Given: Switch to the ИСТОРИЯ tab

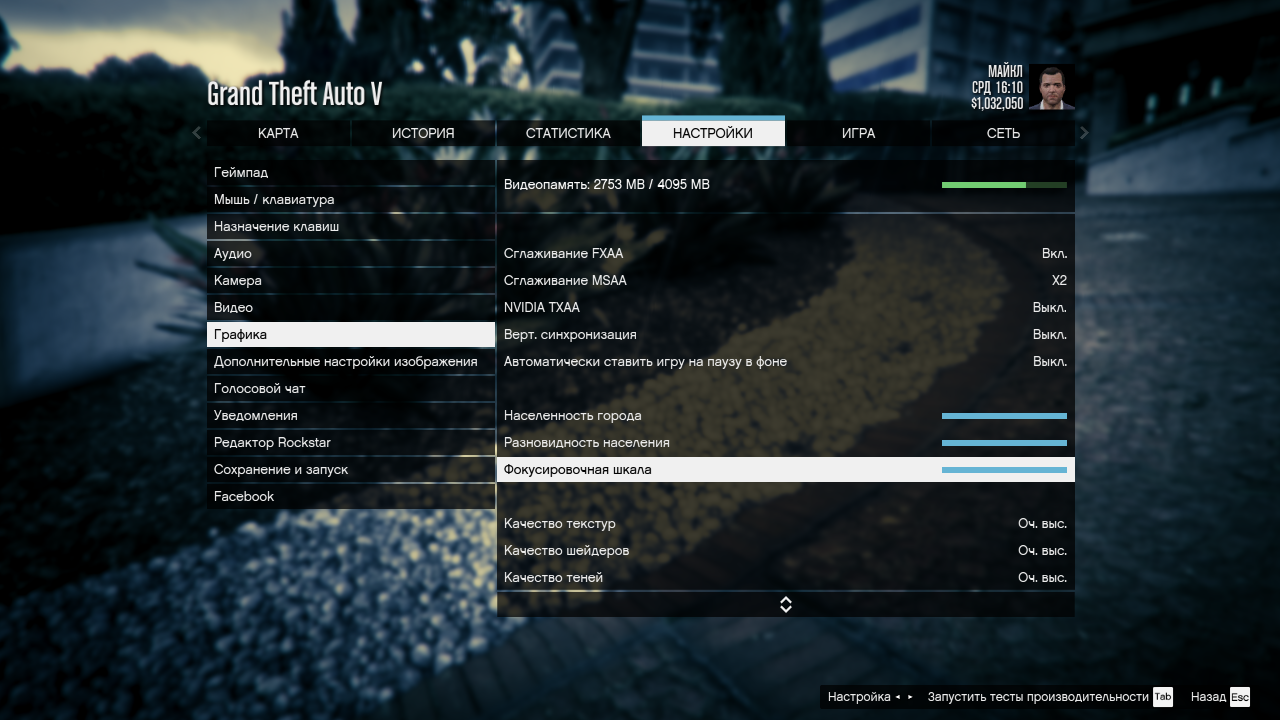Looking at the screenshot, I should tap(423, 133).
